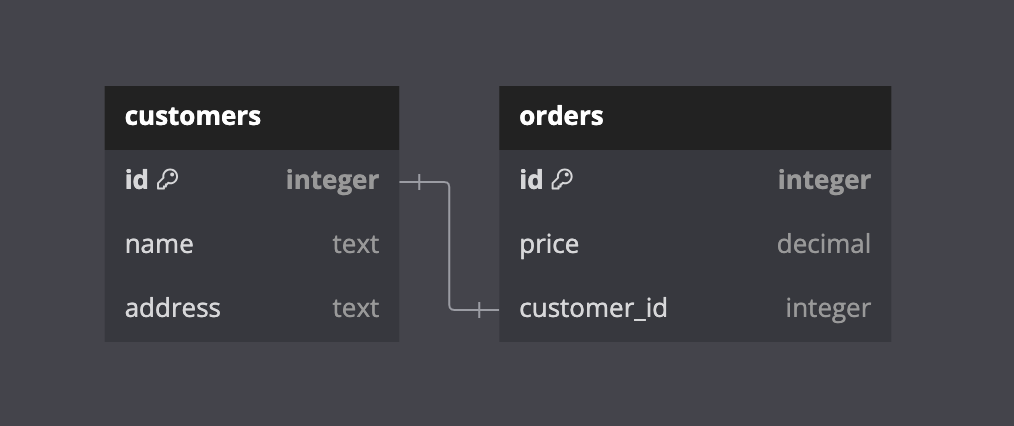Click the orders id column name
Viewport: 1014px width, 426px height.
click(x=531, y=180)
